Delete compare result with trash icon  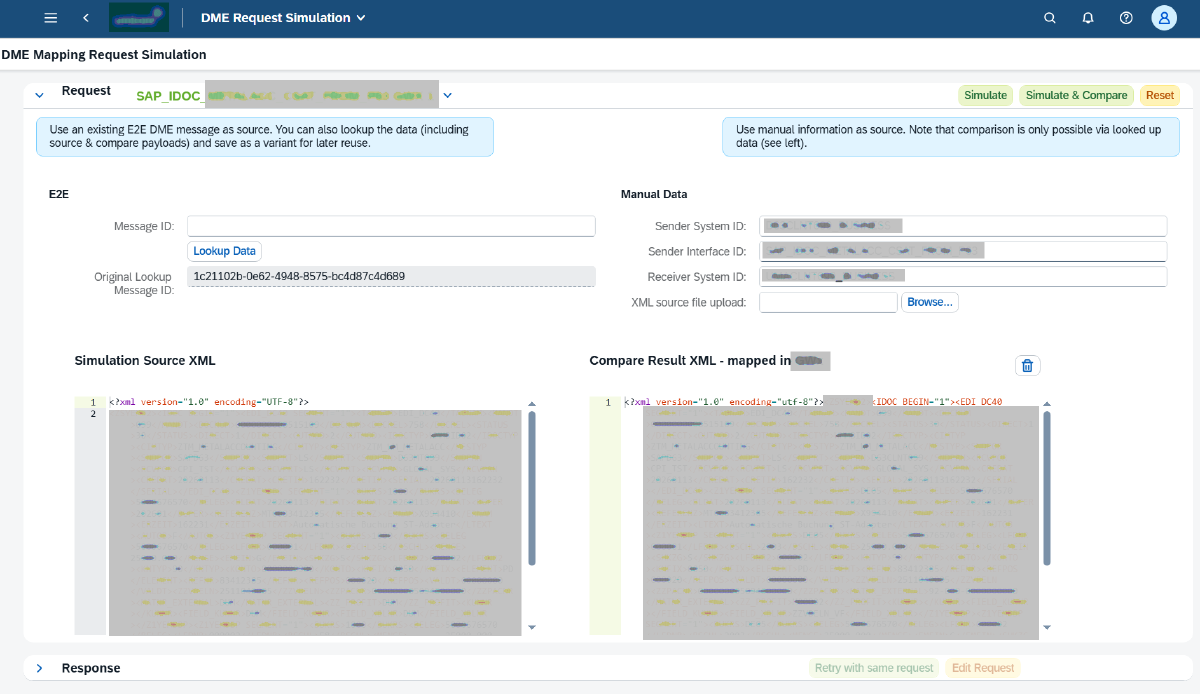pos(1027,366)
